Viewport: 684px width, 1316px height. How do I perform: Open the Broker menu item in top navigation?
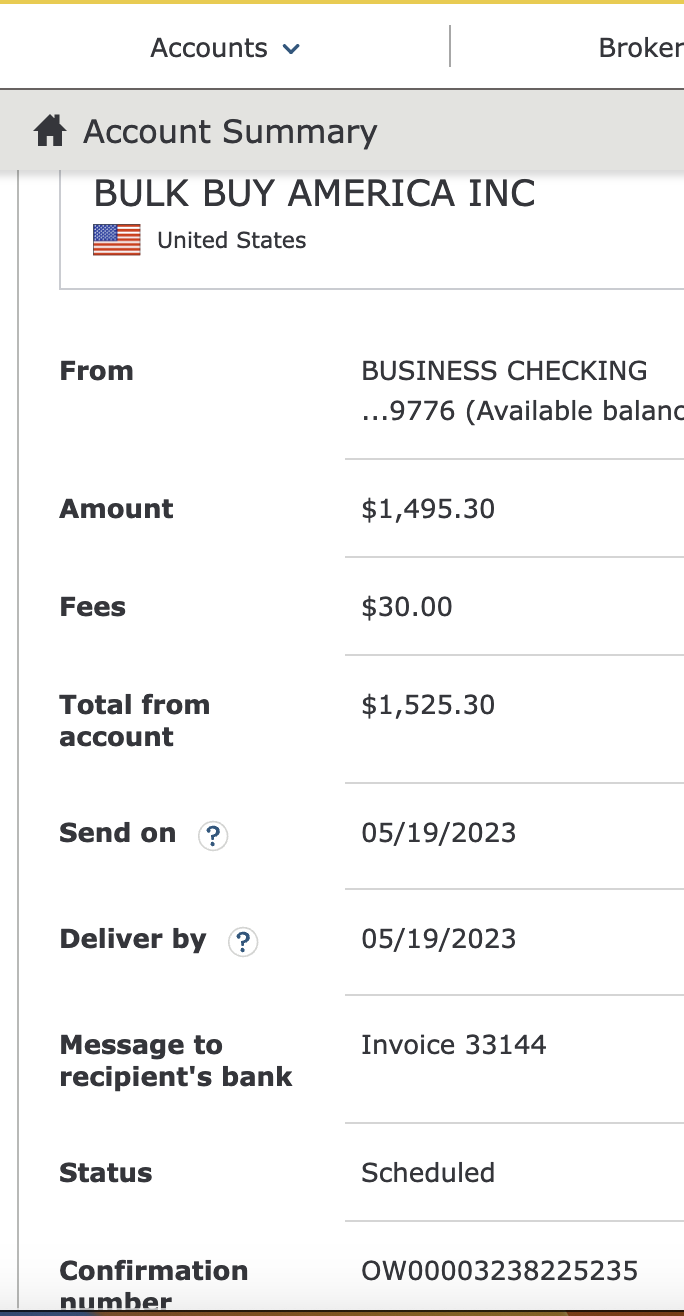(640, 48)
